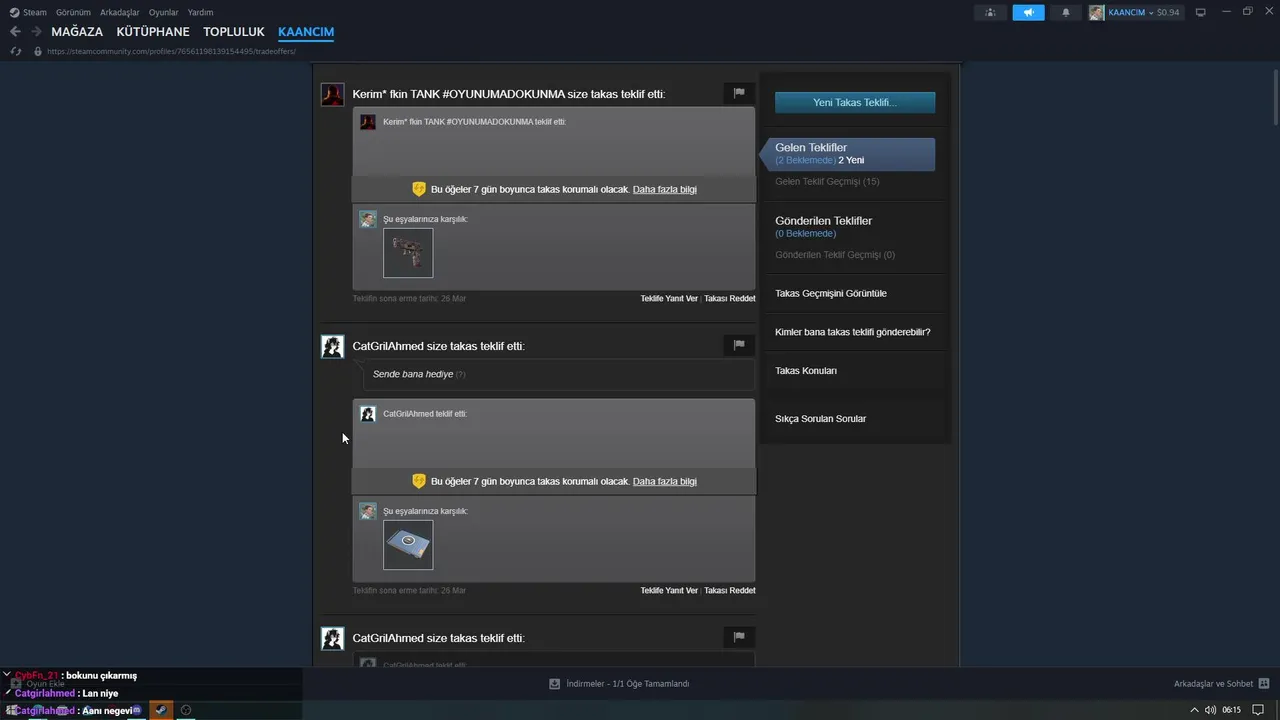Screen dimensions: 1280x720
Task: Click the blue case item thumbnail
Action: (408, 545)
